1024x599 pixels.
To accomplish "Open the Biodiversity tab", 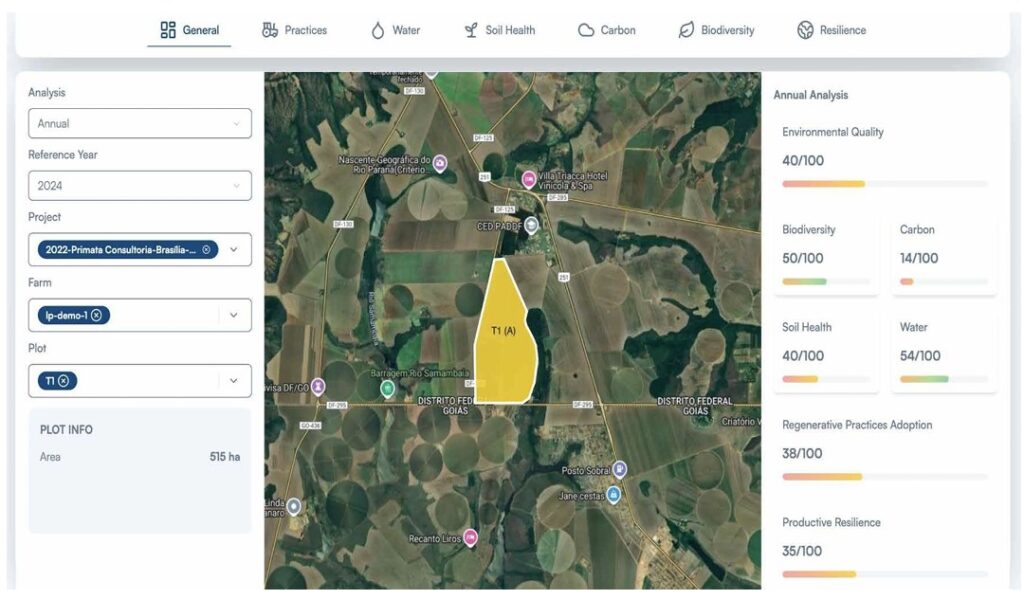I will click(716, 30).
